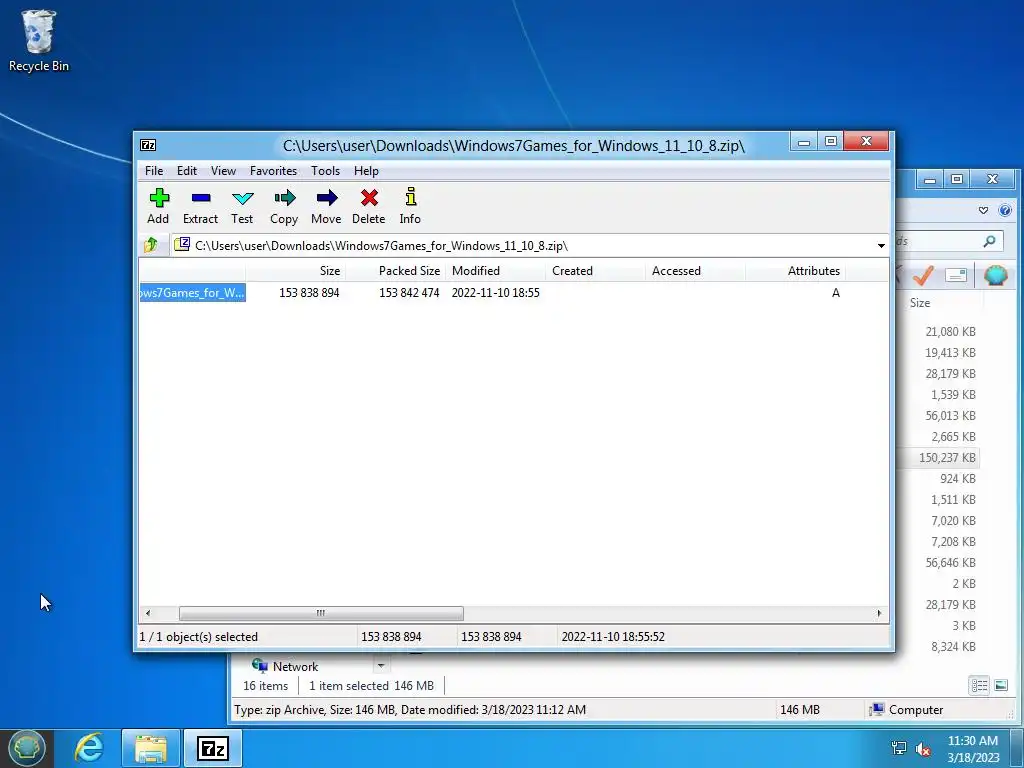Open the File menu
This screenshot has width=1024, height=768.
coord(154,170)
